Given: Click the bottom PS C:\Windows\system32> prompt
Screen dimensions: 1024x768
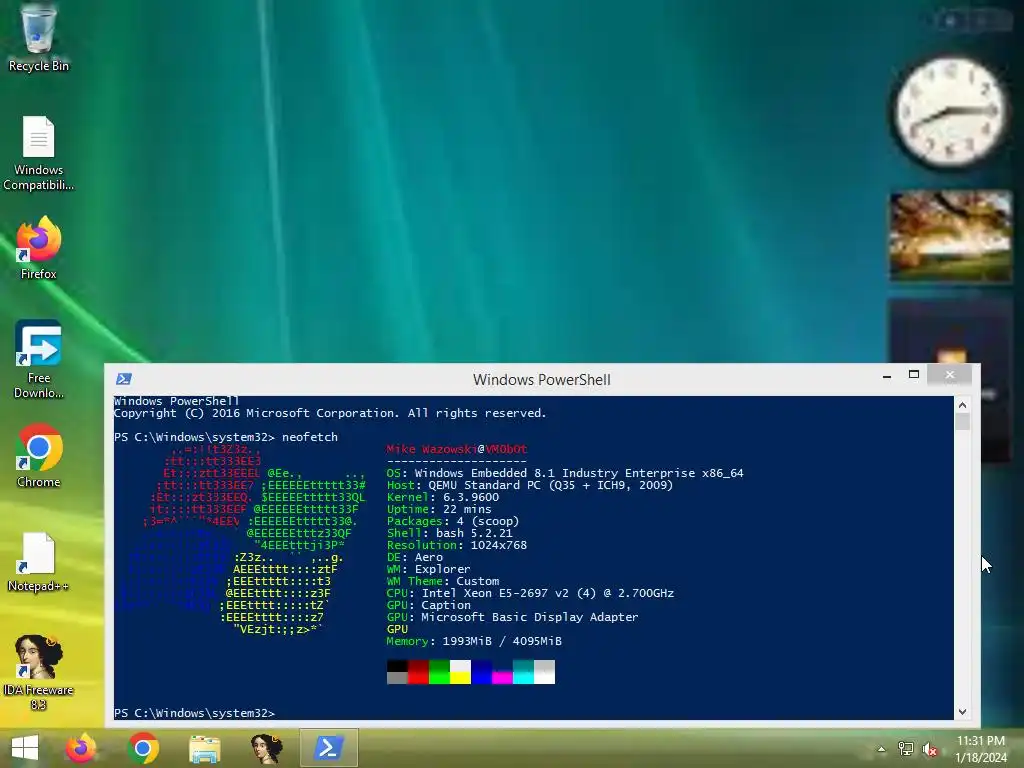Looking at the screenshot, I should tap(195, 712).
